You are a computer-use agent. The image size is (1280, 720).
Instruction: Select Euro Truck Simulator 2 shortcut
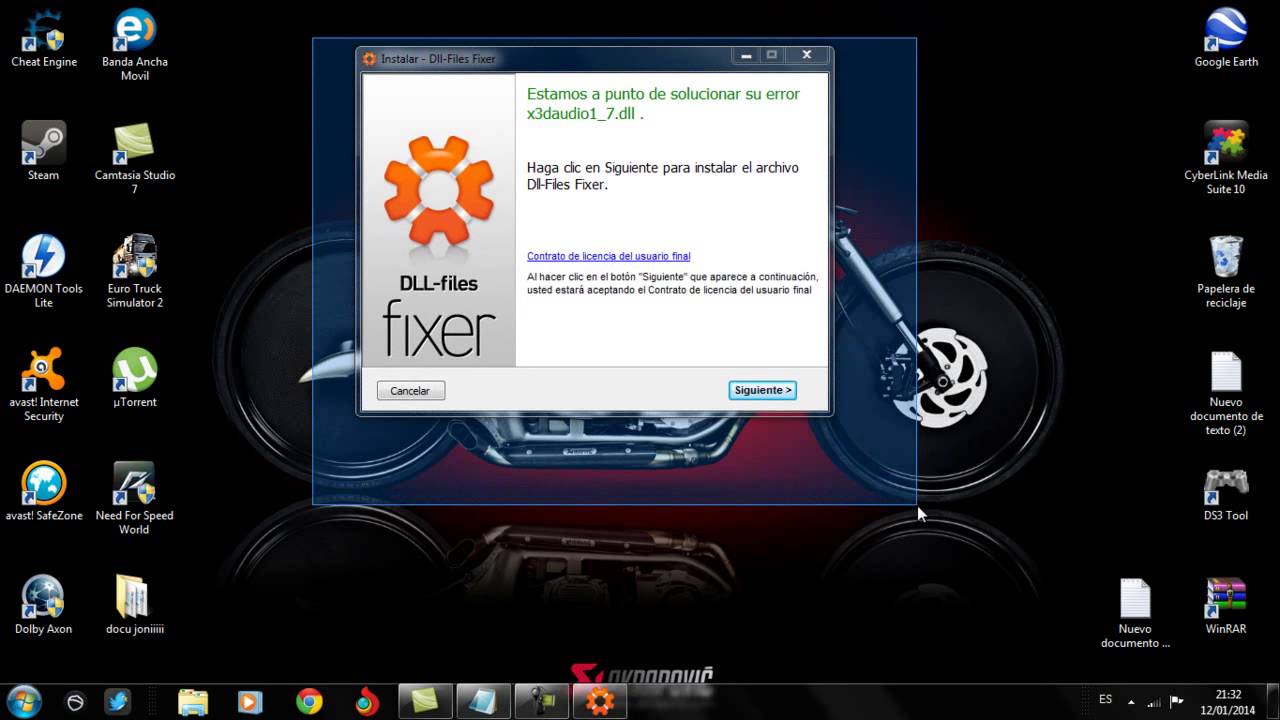point(135,272)
